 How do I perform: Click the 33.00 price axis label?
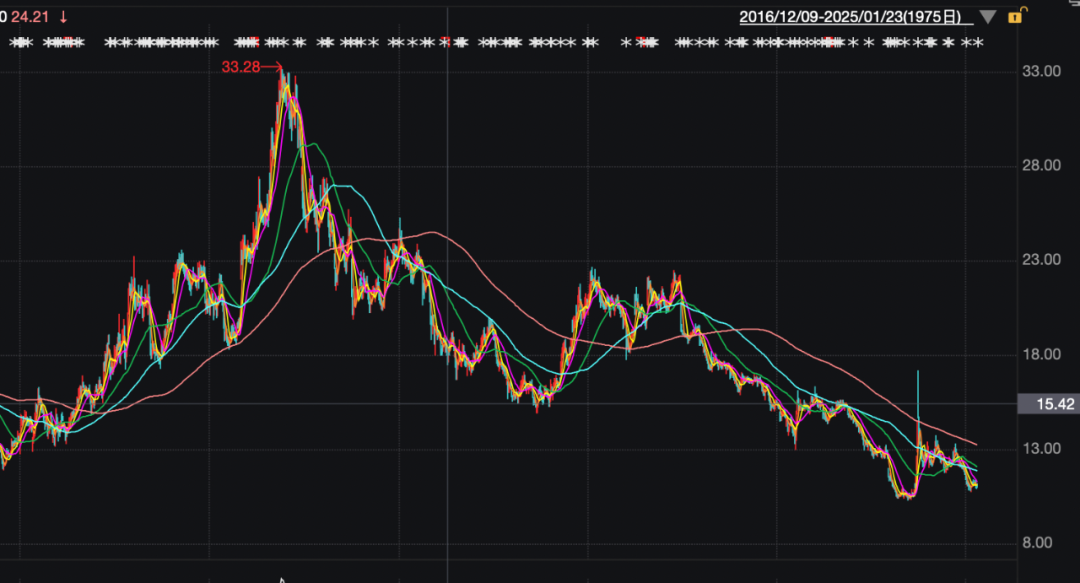pos(1041,71)
